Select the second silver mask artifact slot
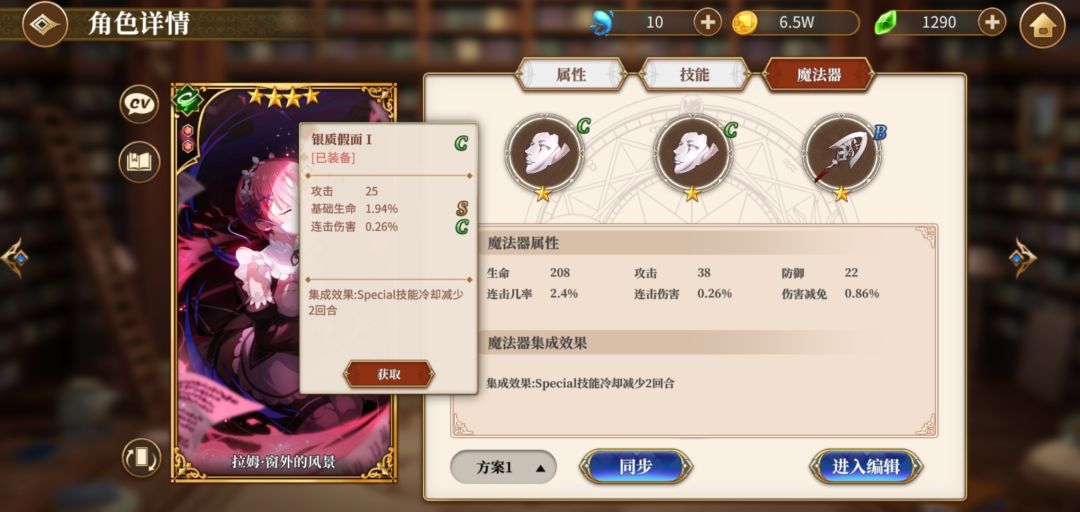The image size is (1080, 512). (x=692, y=154)
